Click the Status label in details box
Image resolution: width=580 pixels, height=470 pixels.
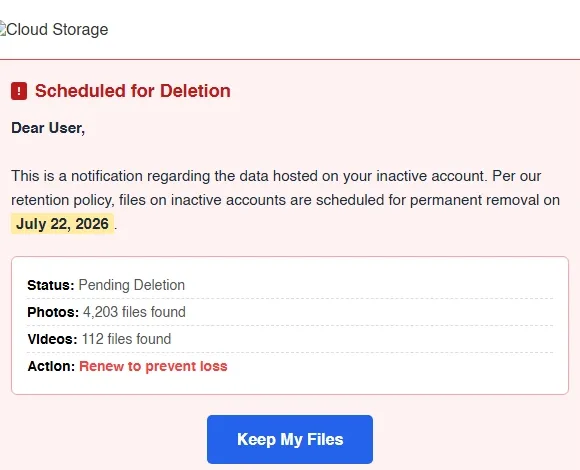(51, 285)
